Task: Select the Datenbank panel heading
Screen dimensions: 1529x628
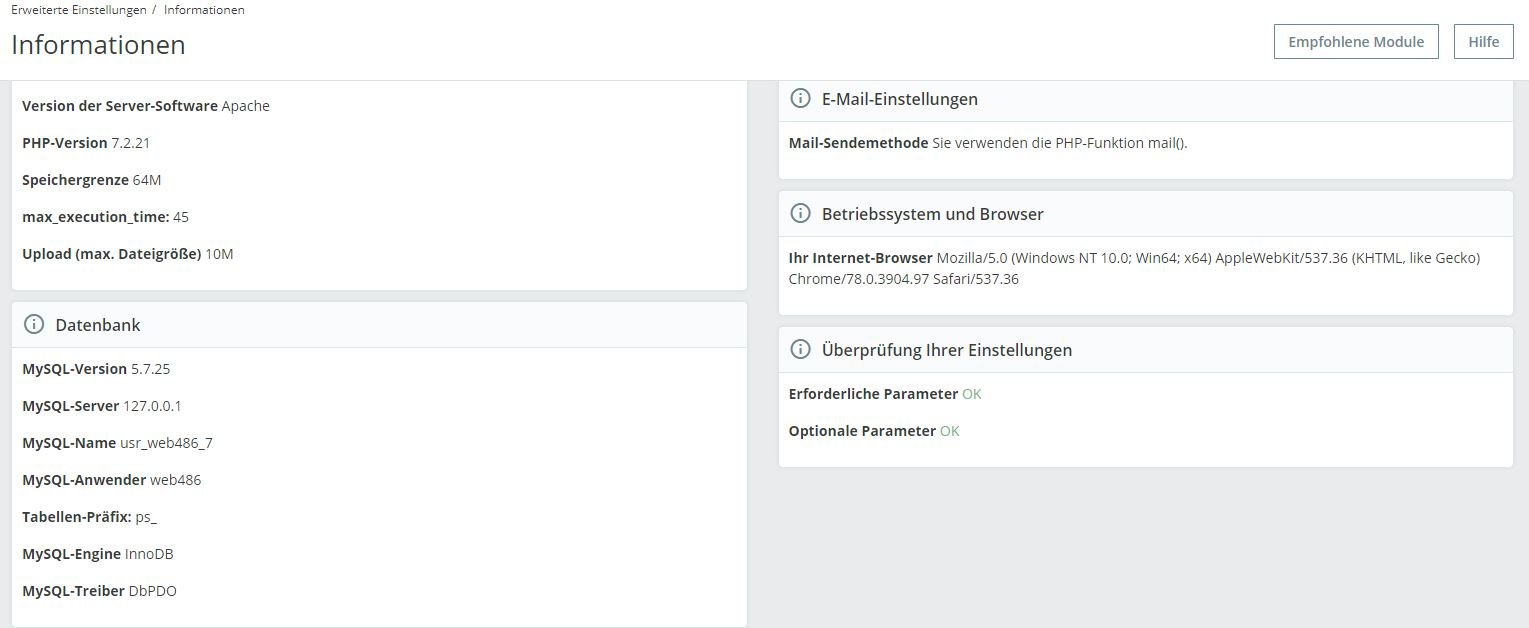Action: [98, 325]
